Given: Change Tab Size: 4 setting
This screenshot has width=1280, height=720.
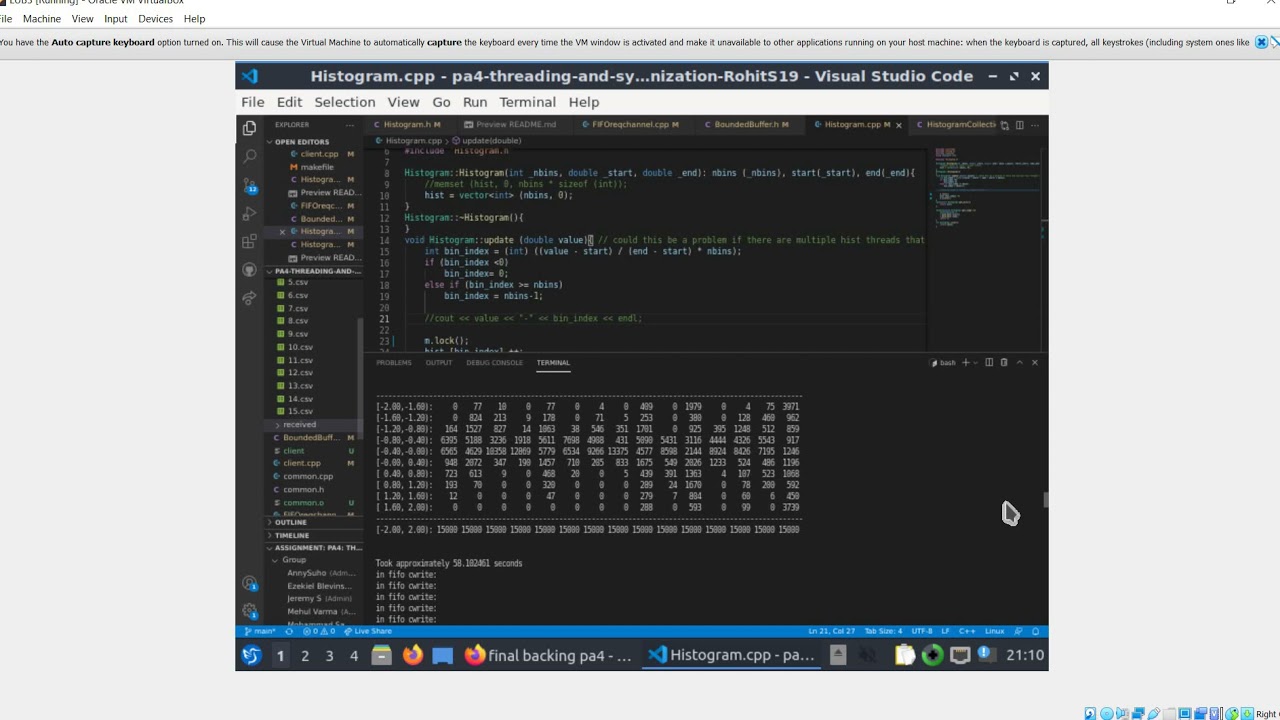Looking at the screenshot, I should click(x=883, y=631).
